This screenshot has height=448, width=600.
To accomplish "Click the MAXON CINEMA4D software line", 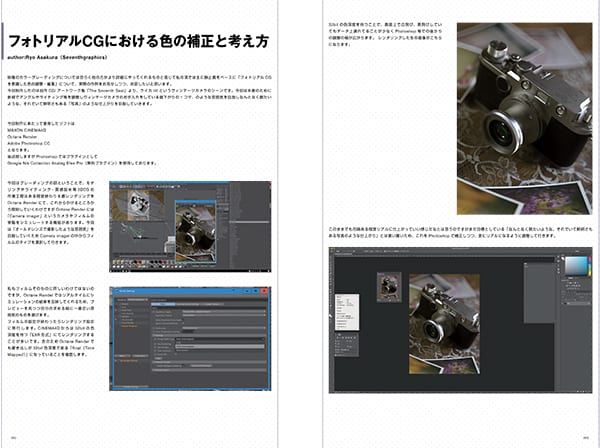I will pos(27,130).
